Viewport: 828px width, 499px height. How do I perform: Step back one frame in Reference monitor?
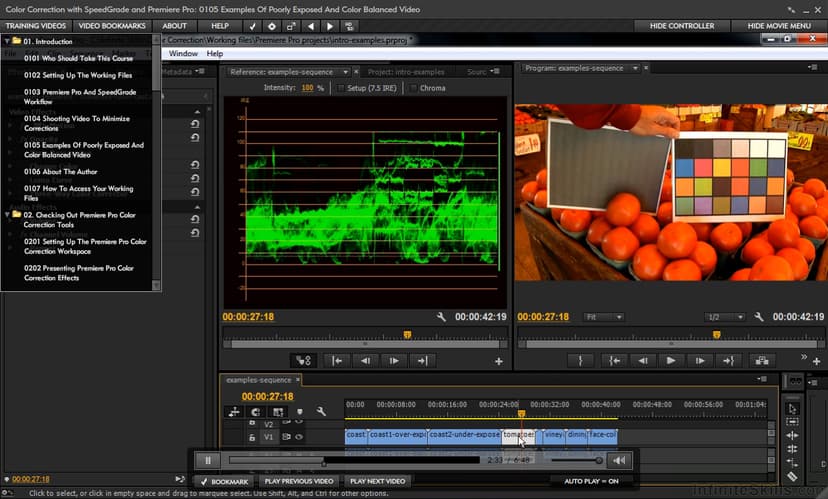pos(365,361)
